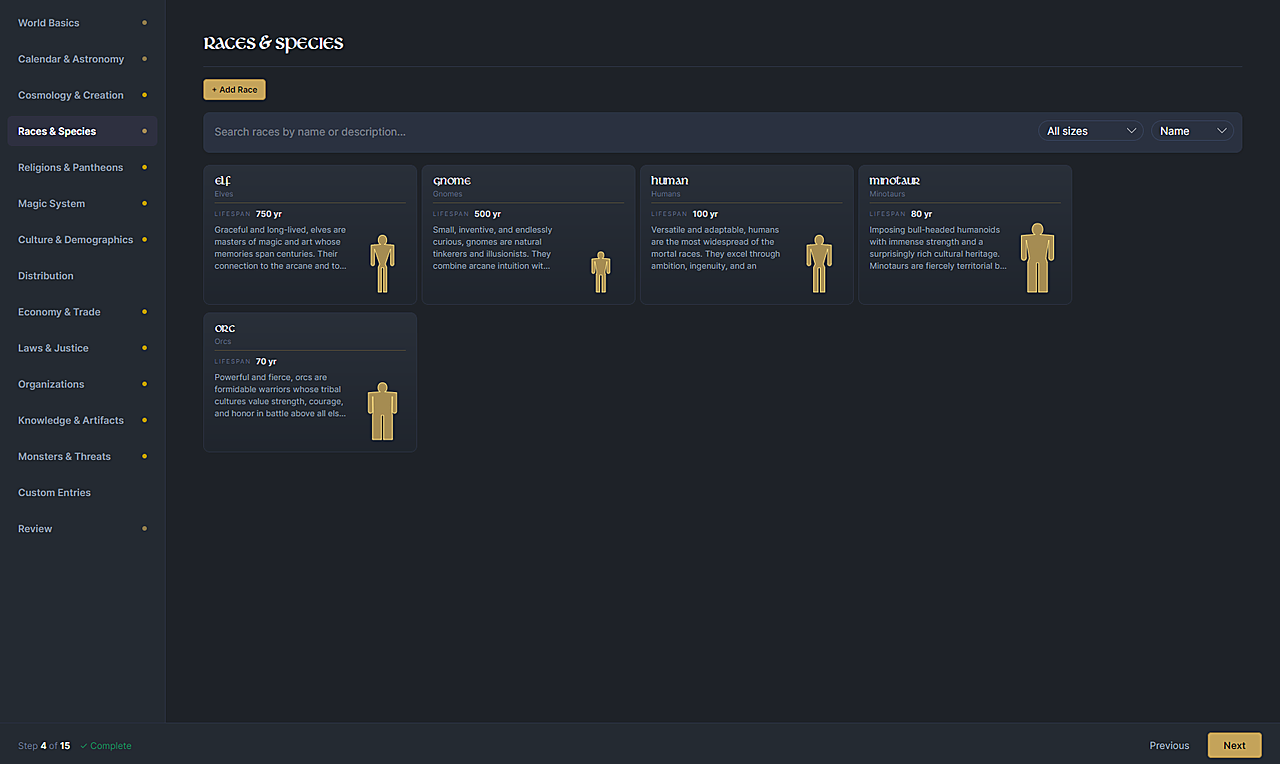1280x764 pixels.
Task: Click the Minotaur body silhouette icon
Action: coord(1038,257)
